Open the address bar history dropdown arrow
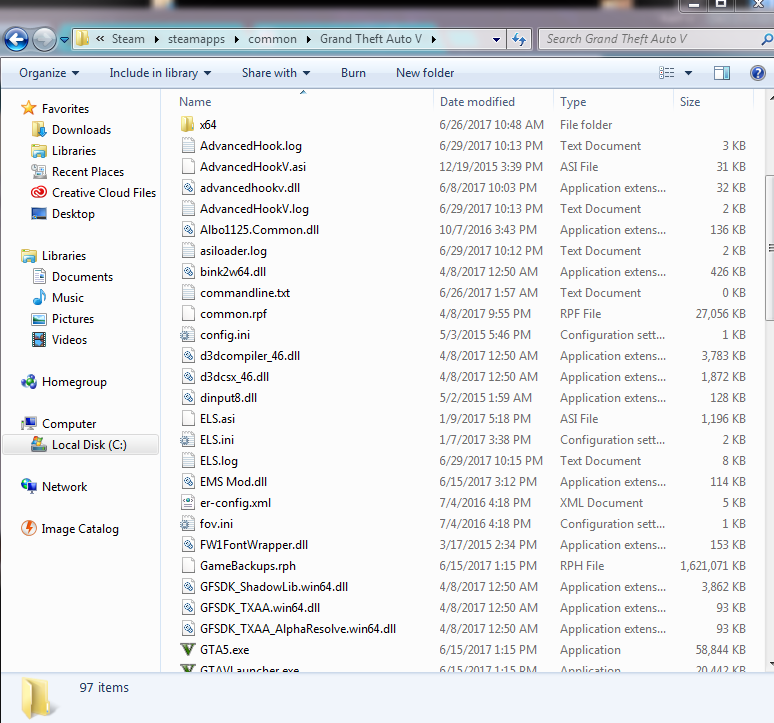 coord(496,39)
